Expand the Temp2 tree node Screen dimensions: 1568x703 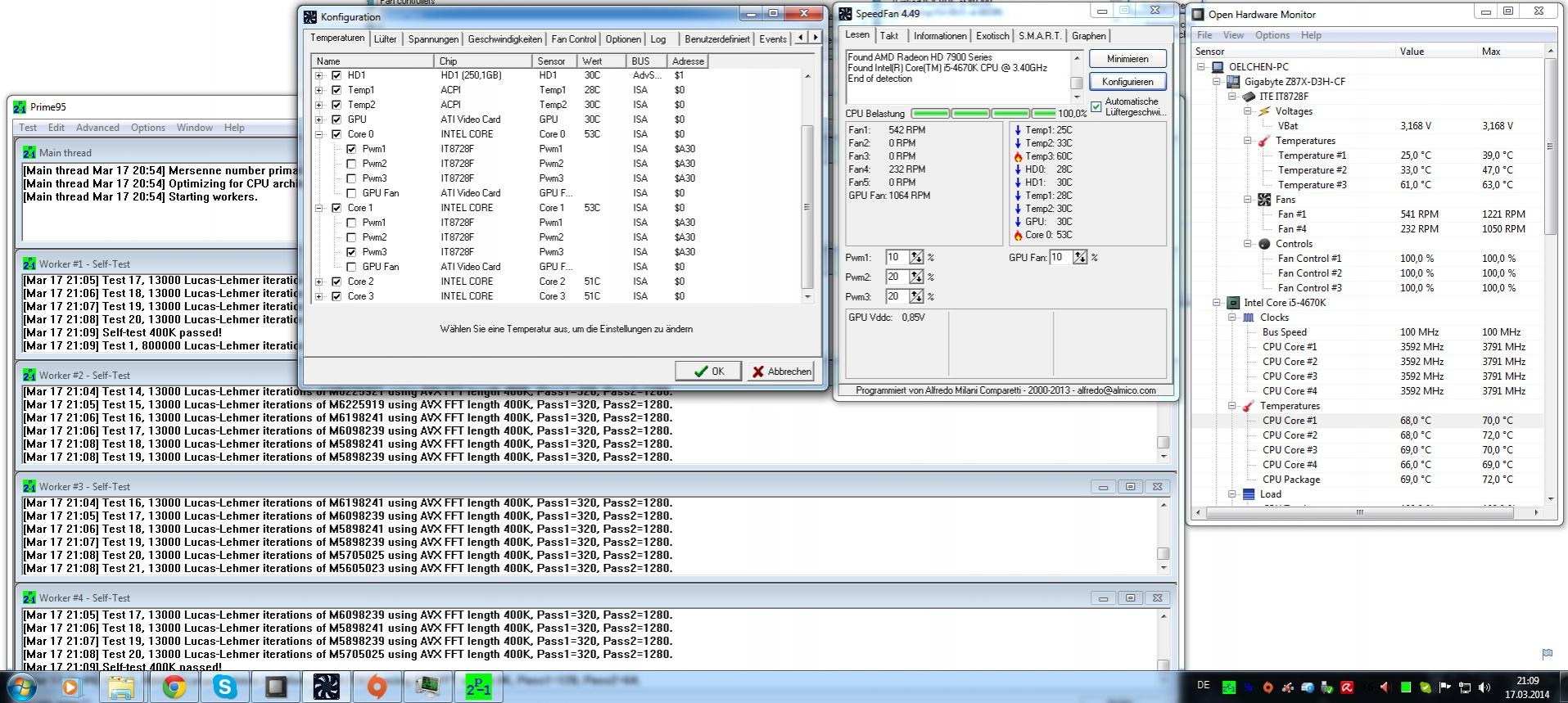click(319, 105)
